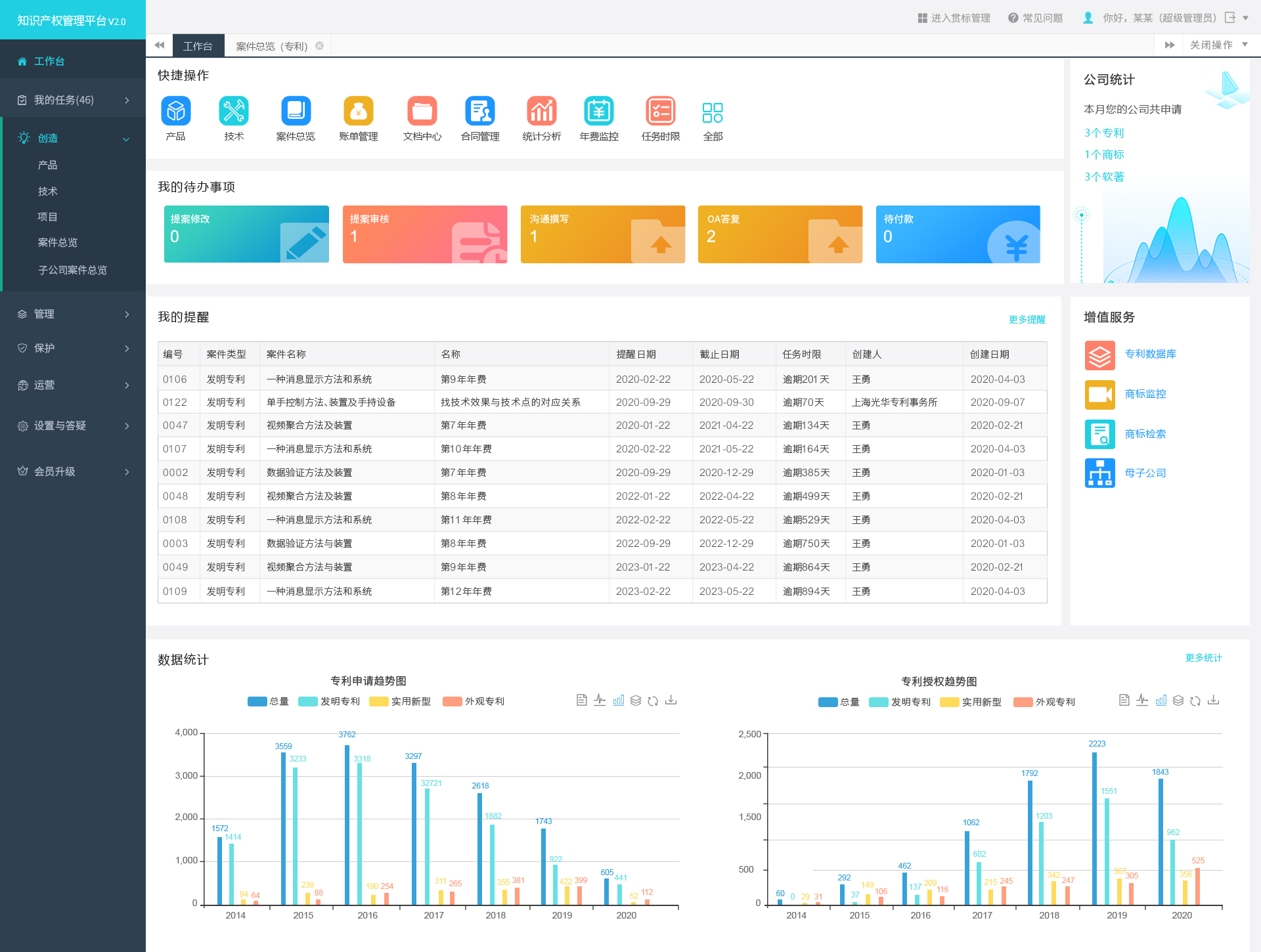Download the 专利申请趋势图 chart as image

pos(671,701)
